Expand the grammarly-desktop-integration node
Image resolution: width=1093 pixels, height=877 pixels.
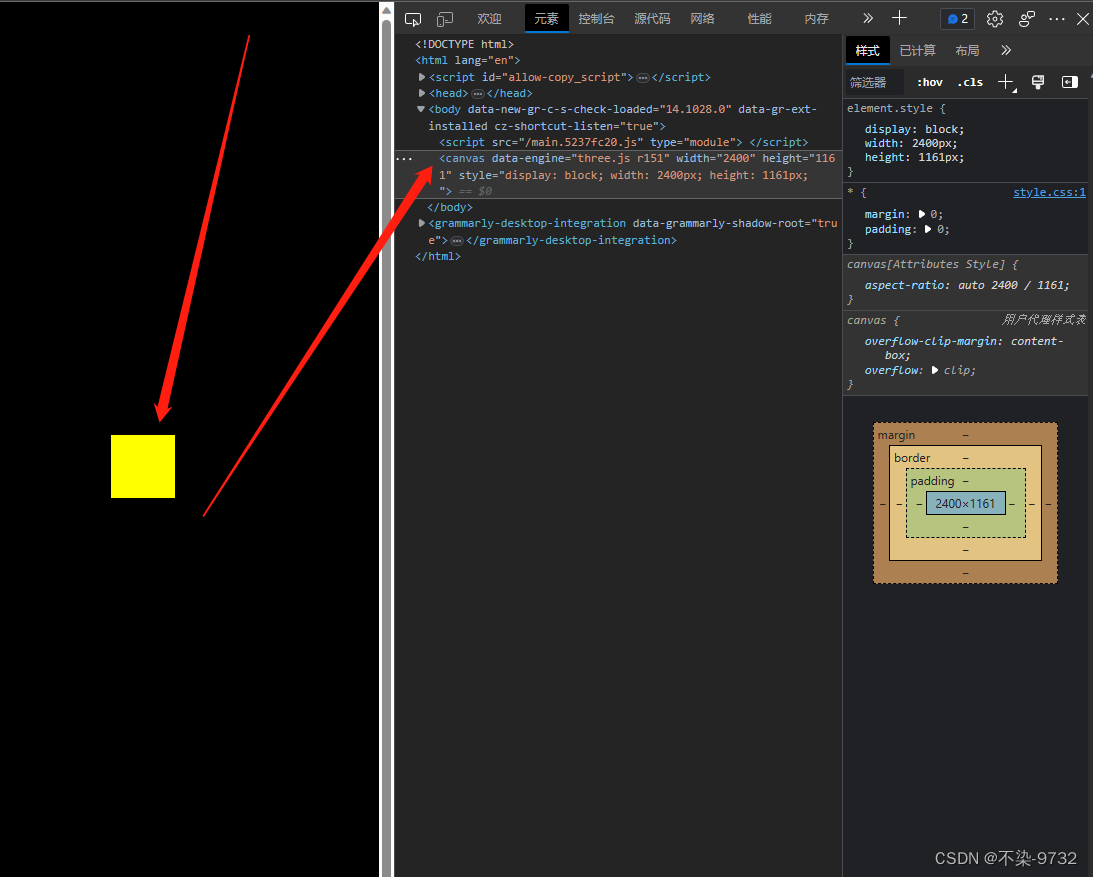coord(422,223)
